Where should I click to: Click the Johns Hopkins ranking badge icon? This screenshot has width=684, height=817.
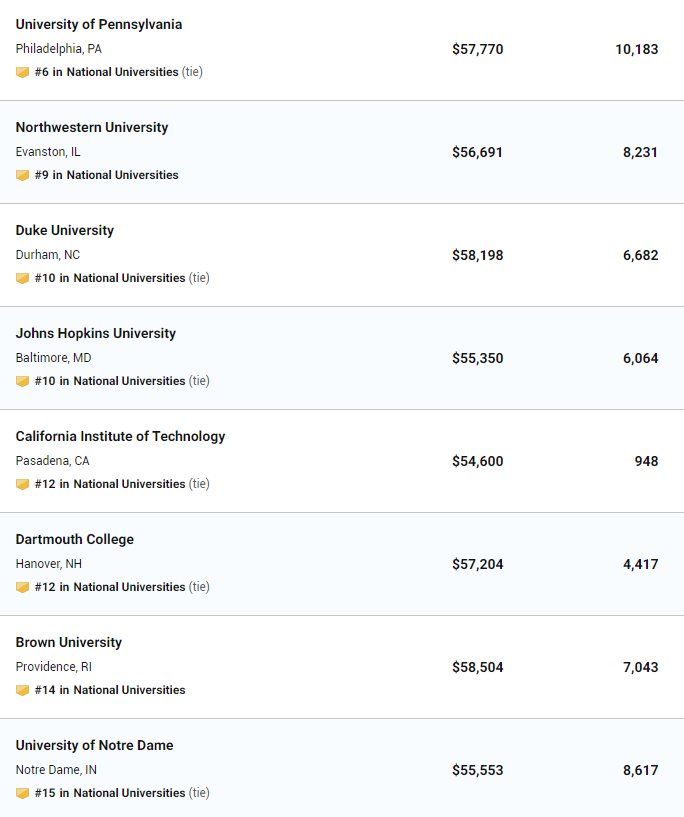(x=22, y=382)
